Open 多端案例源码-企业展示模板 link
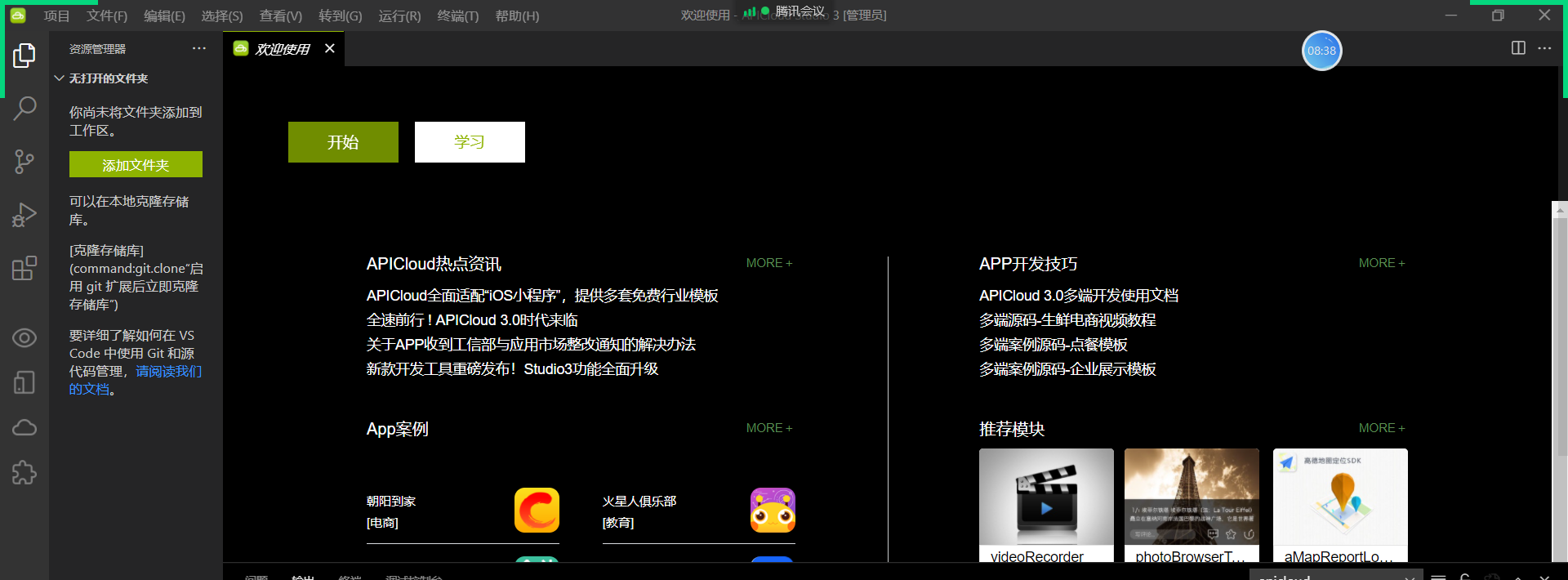Viewport: 1568px width, 580px height. 1067,369
